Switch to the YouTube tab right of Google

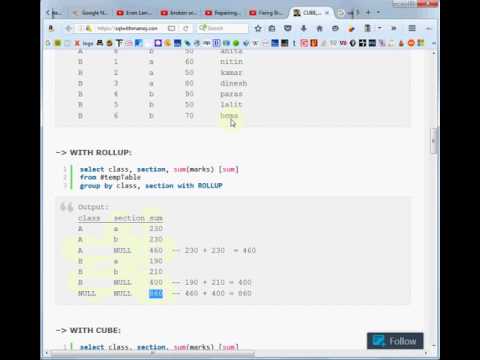135,13
